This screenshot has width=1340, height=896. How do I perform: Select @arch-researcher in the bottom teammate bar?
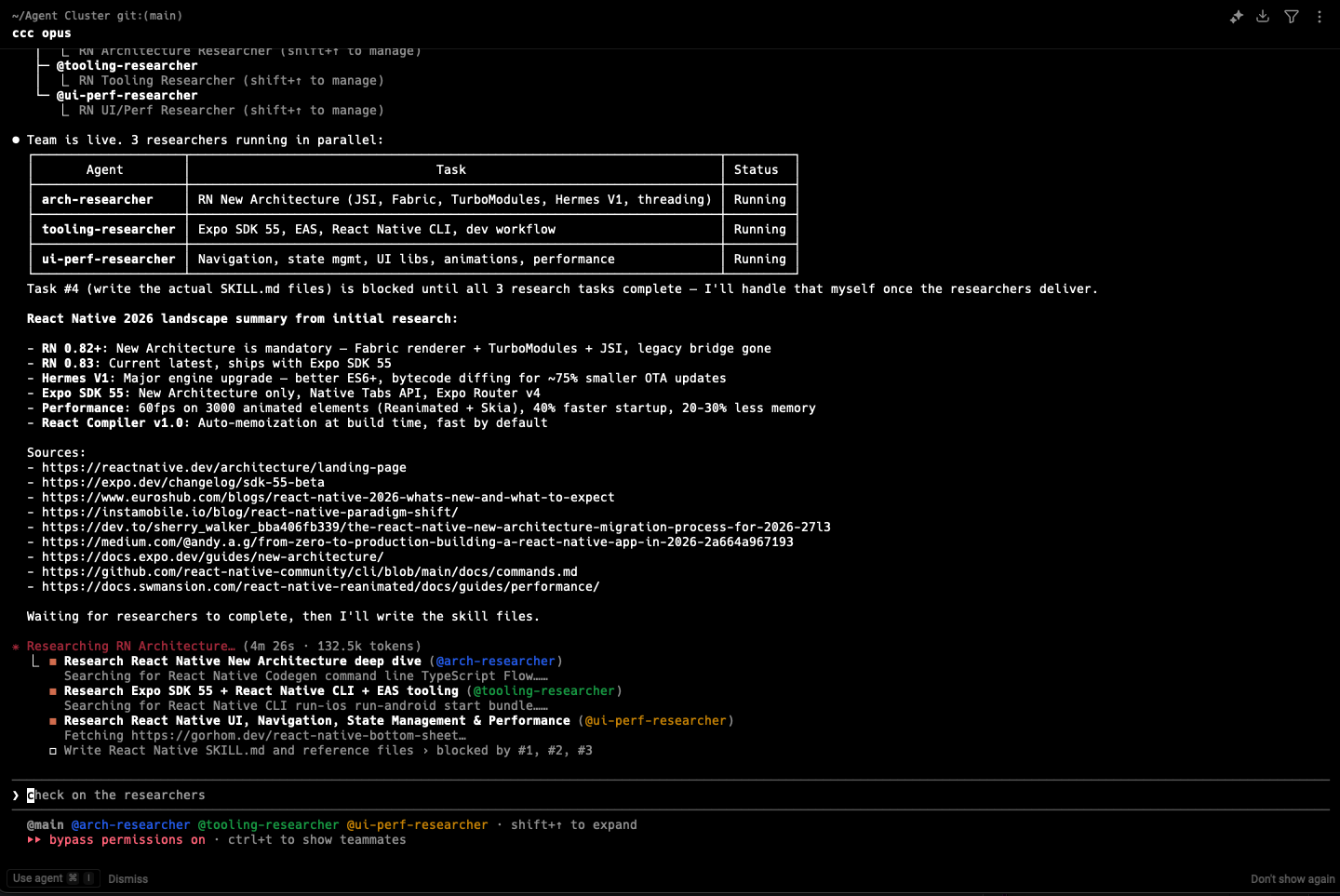coord(130,825)
